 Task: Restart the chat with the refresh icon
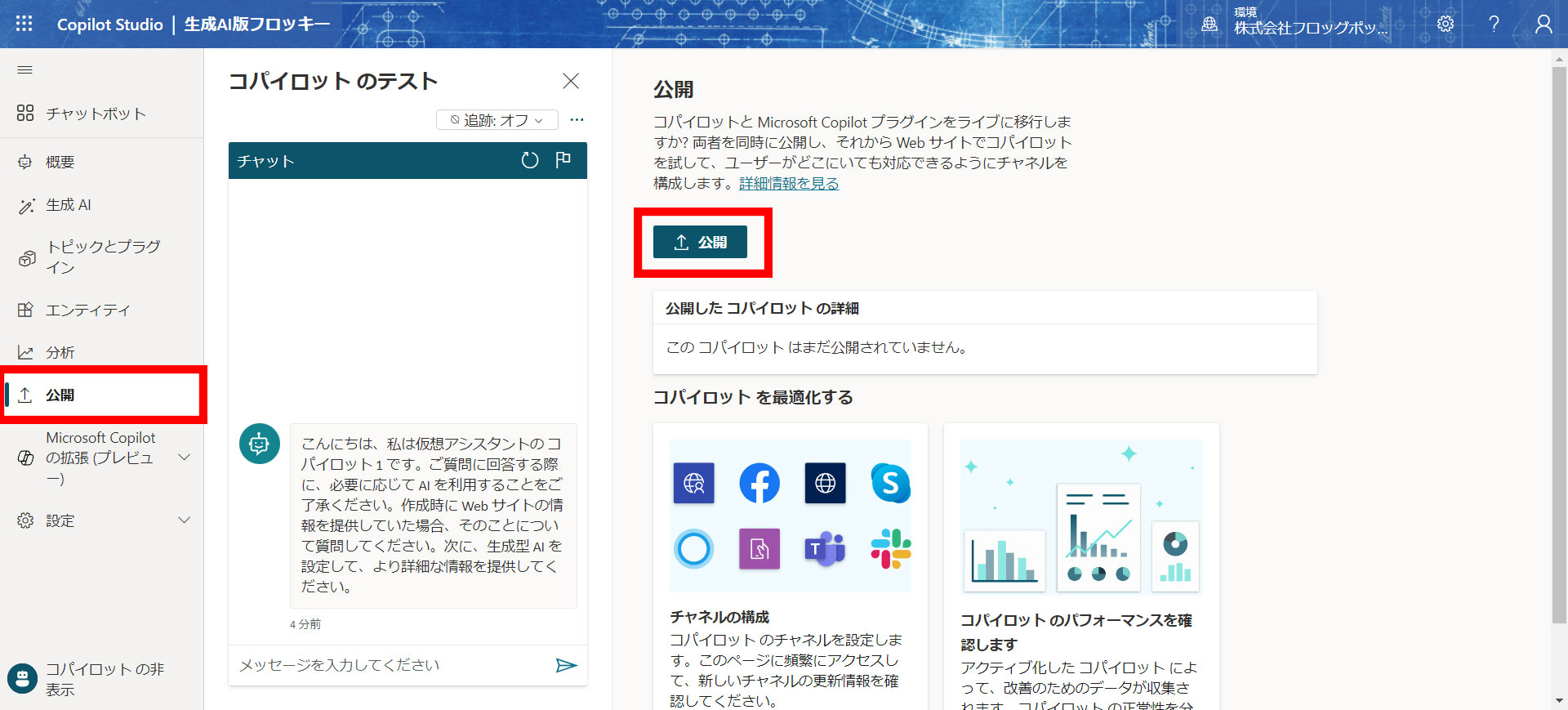[x=530, y=160]
